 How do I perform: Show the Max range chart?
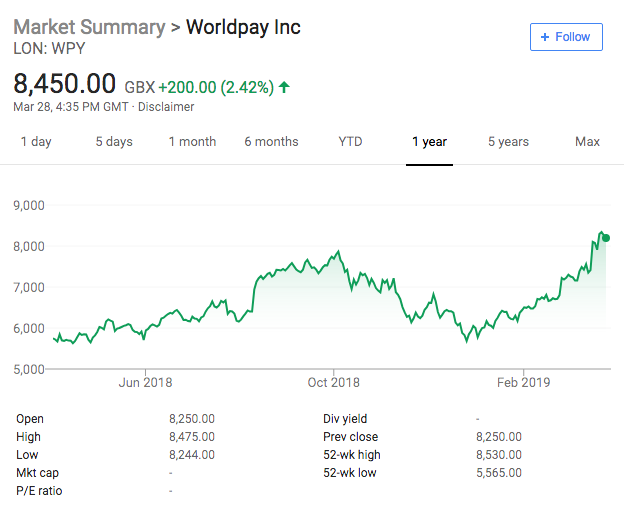[x=587, y=142]
